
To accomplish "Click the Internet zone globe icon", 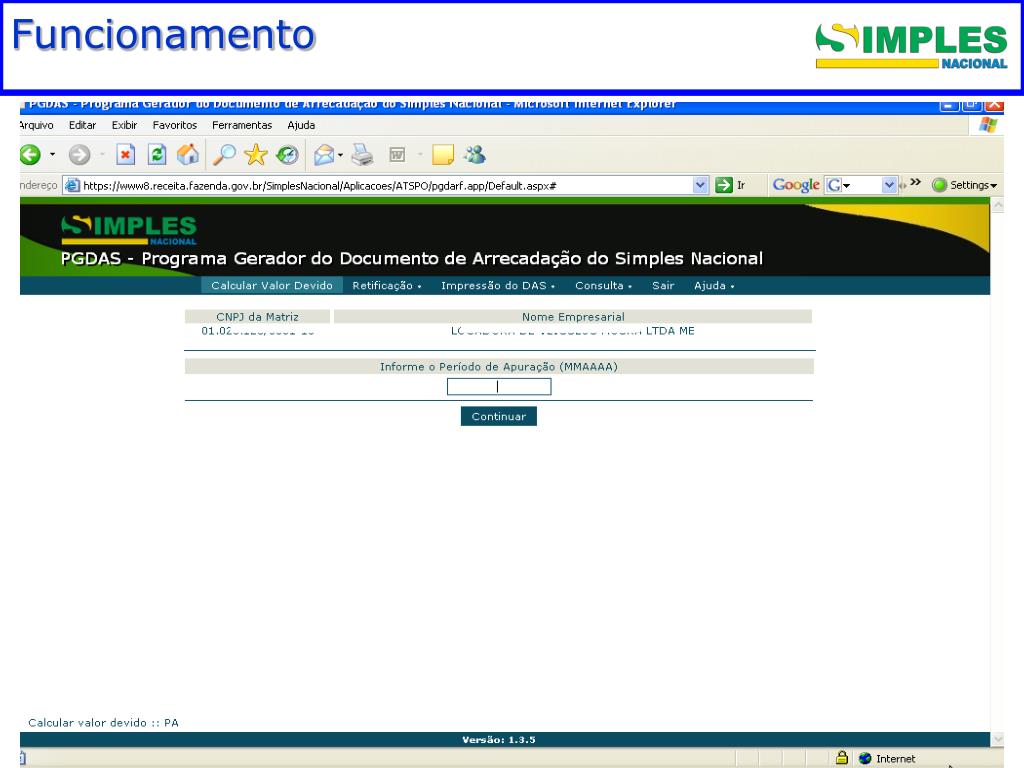I will point(865,758).
